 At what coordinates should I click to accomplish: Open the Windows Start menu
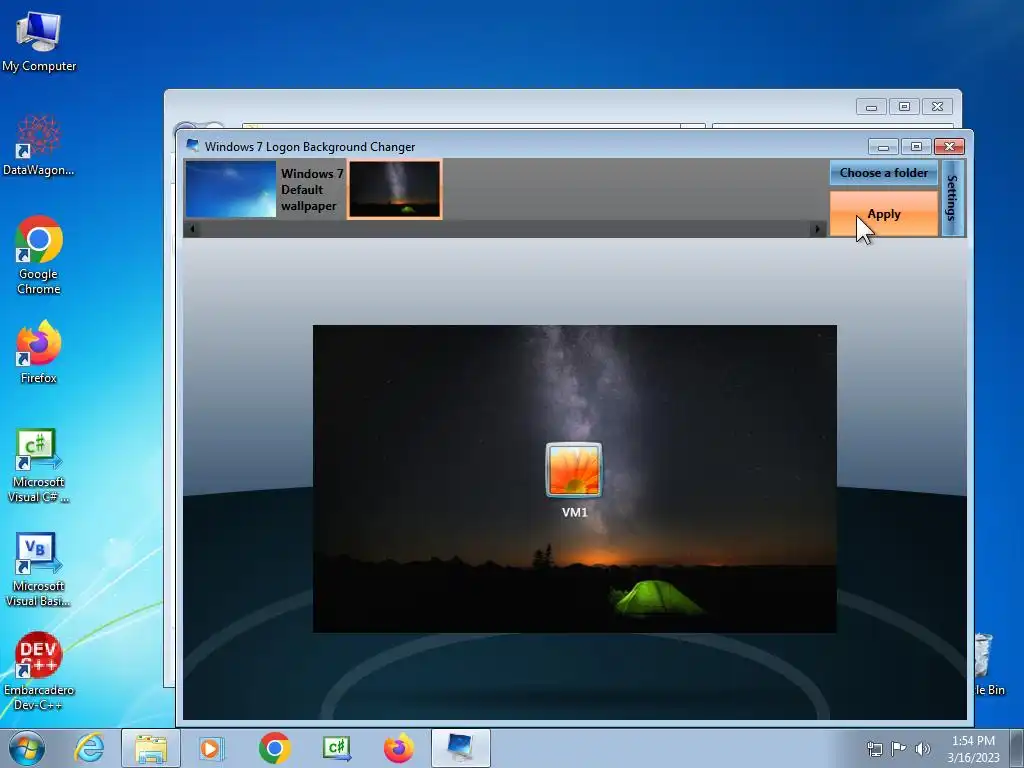tap(27, 748)
